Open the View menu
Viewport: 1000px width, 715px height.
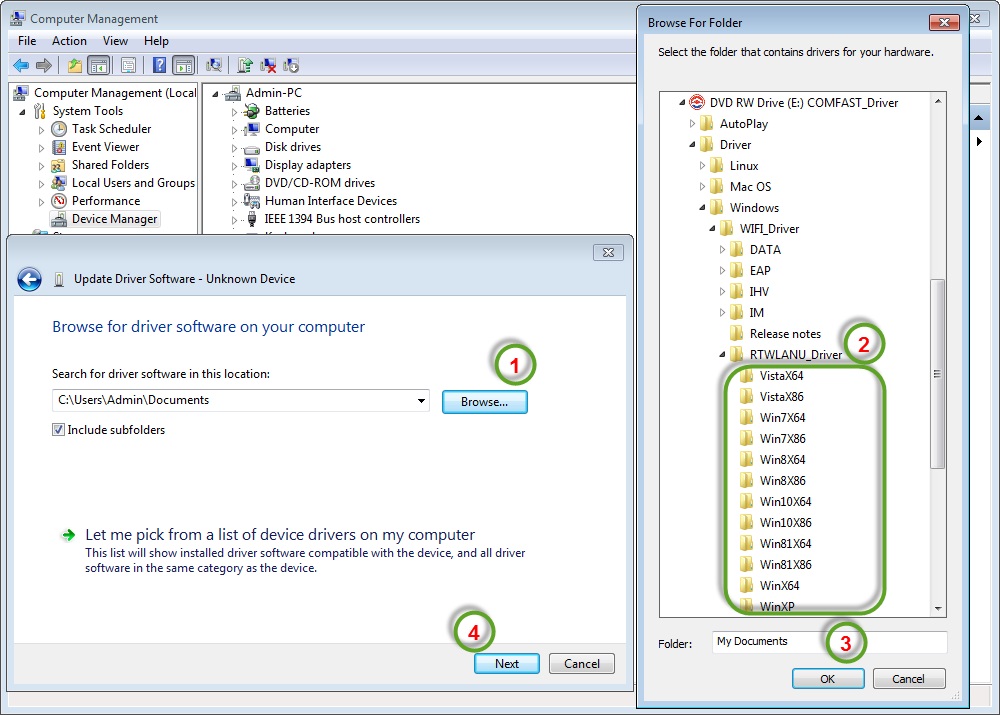(x=115, y=41)
